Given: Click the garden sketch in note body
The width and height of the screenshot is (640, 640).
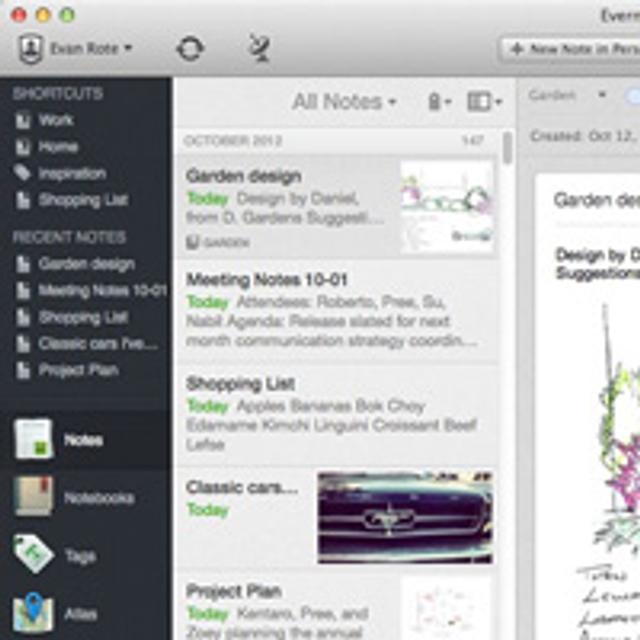Looking at the screenshot, I should 609,469.
